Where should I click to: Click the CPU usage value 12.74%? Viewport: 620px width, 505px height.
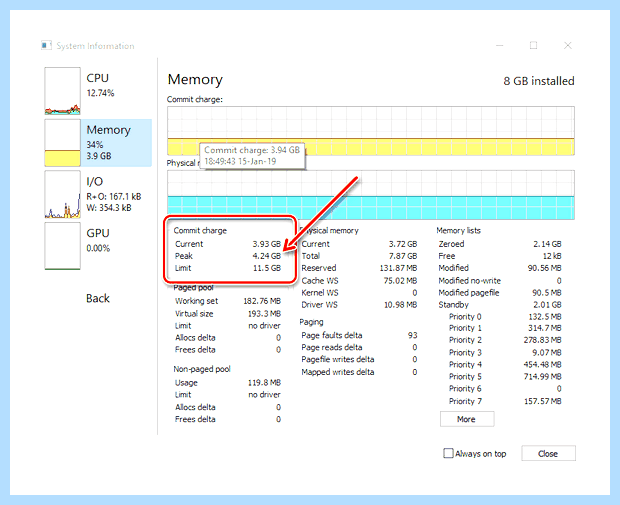tap(100, 93)
